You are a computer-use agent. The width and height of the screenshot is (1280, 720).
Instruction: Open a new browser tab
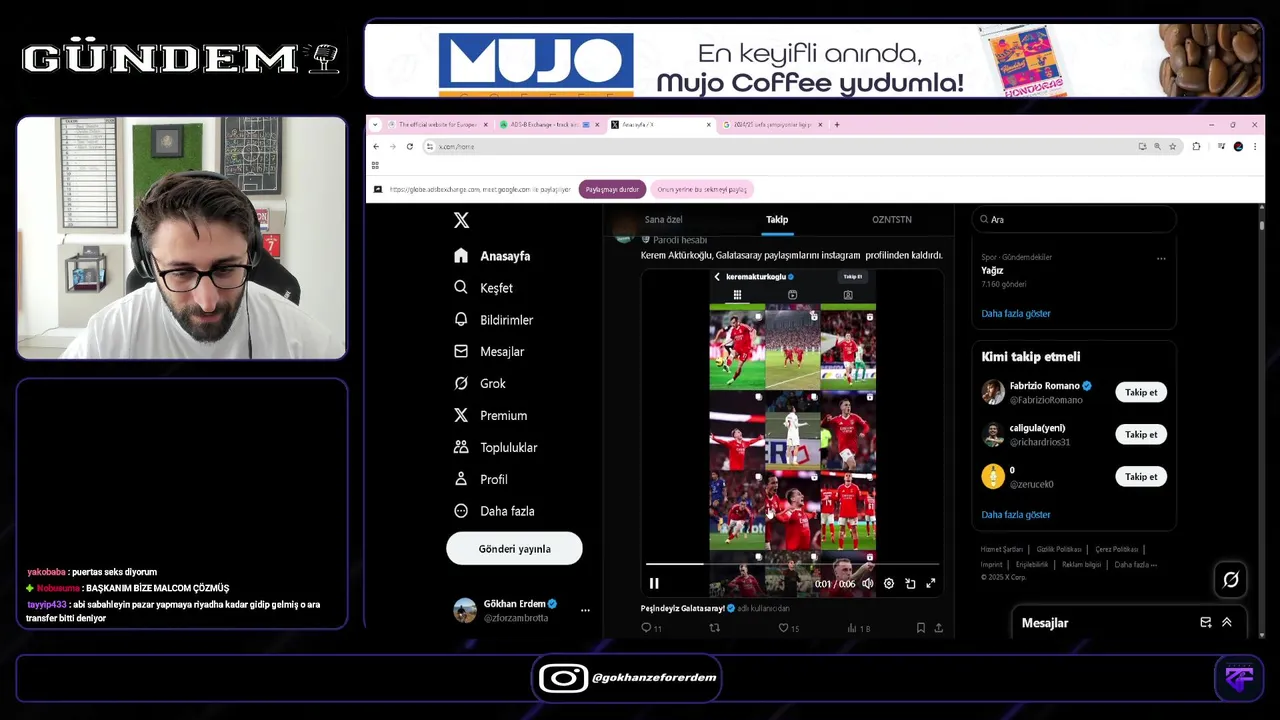(837, 125)
